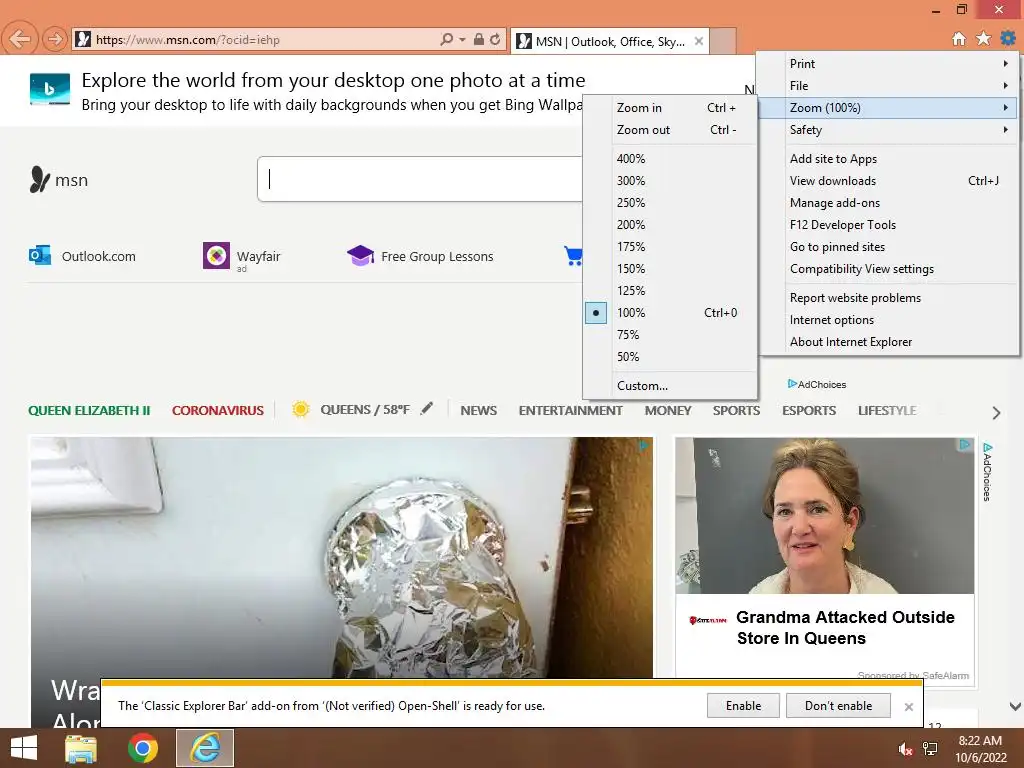Open Manage add-ons
1024x768 pixels.
[x=888, y=203]
